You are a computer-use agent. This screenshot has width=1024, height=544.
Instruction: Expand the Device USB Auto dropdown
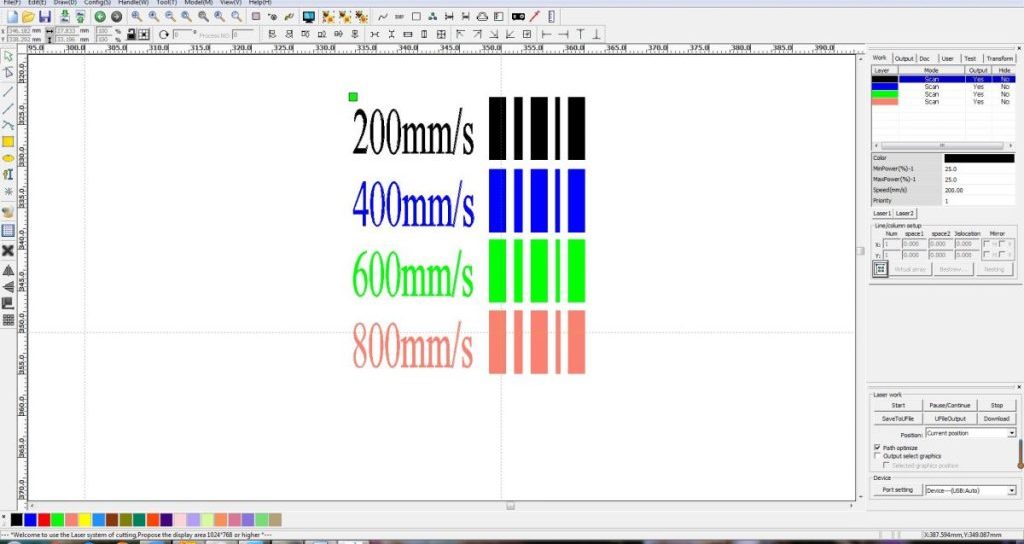pos(971,490)
